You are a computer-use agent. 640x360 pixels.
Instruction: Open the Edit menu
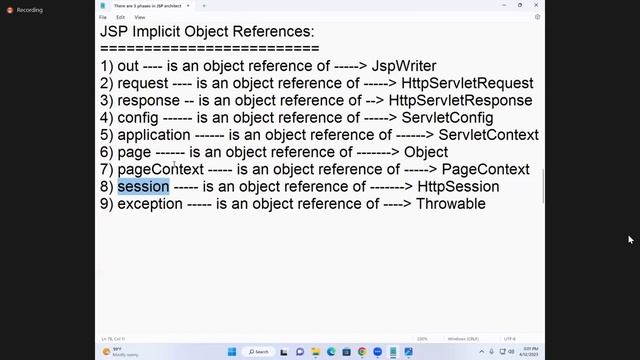pos(120,17)
